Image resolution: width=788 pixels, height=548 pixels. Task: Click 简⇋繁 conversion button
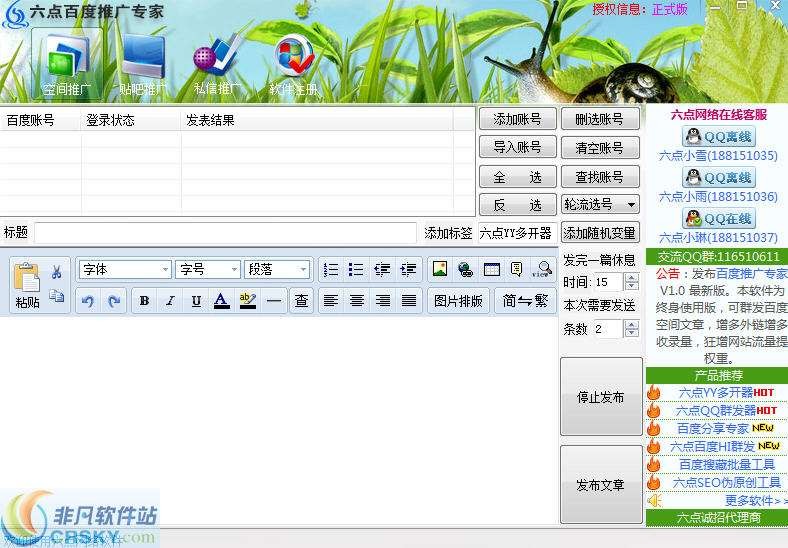tap(525, 301)
